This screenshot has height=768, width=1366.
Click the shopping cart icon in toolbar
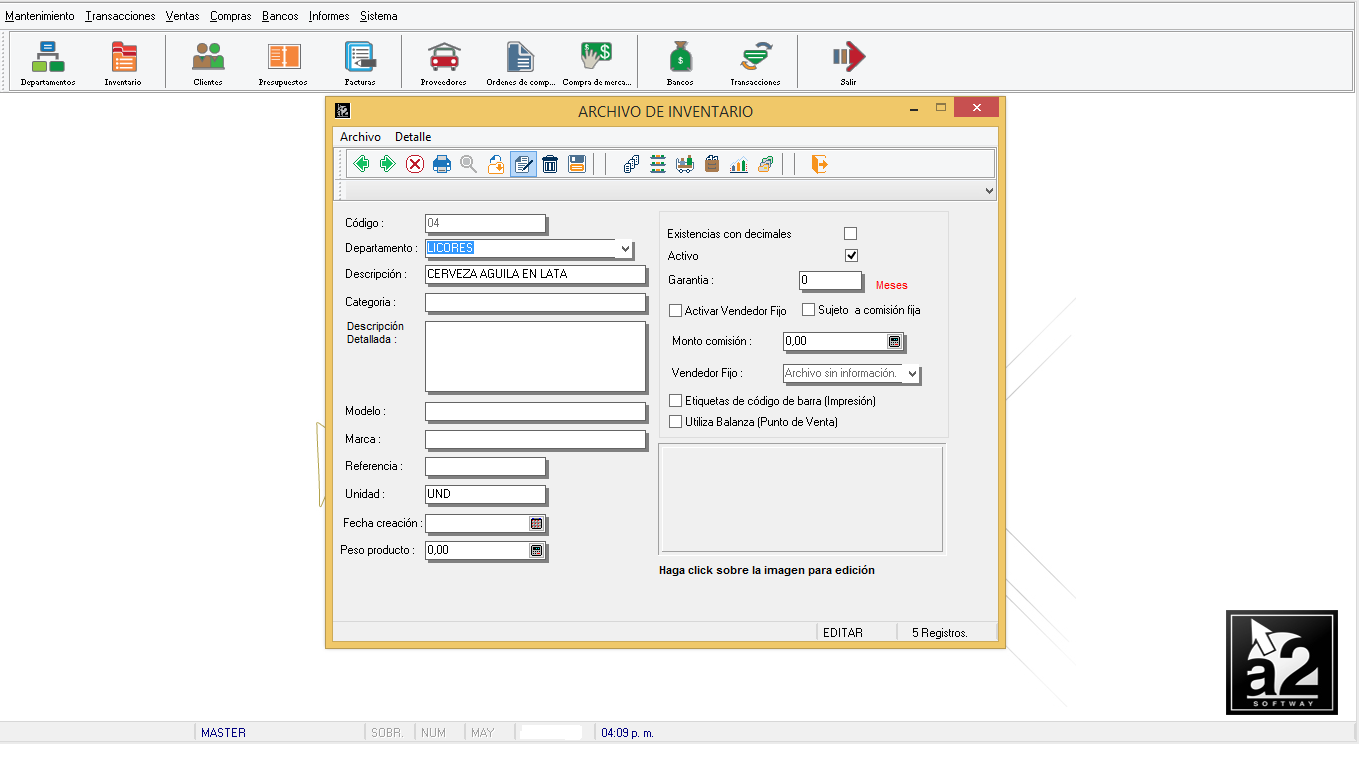(685, 164)
